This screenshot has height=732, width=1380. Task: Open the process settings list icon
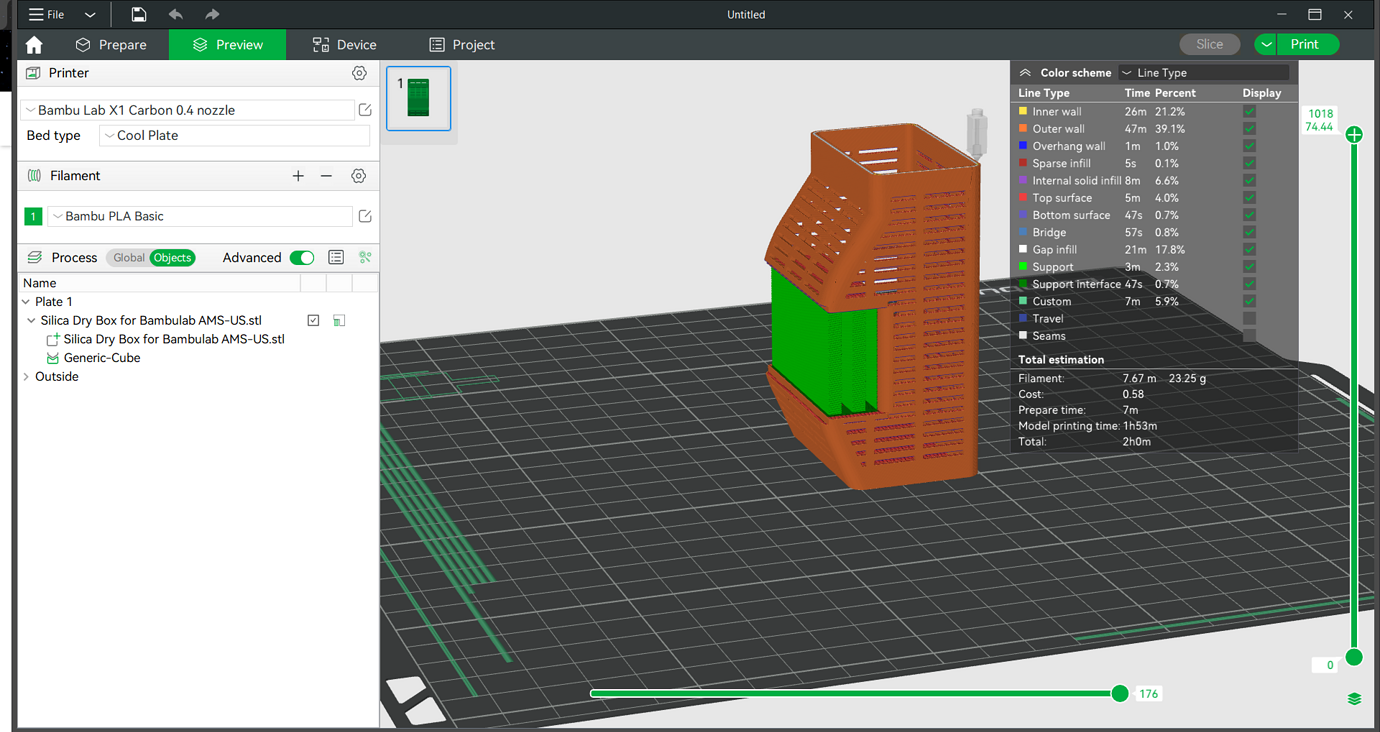tap(336, 257)
